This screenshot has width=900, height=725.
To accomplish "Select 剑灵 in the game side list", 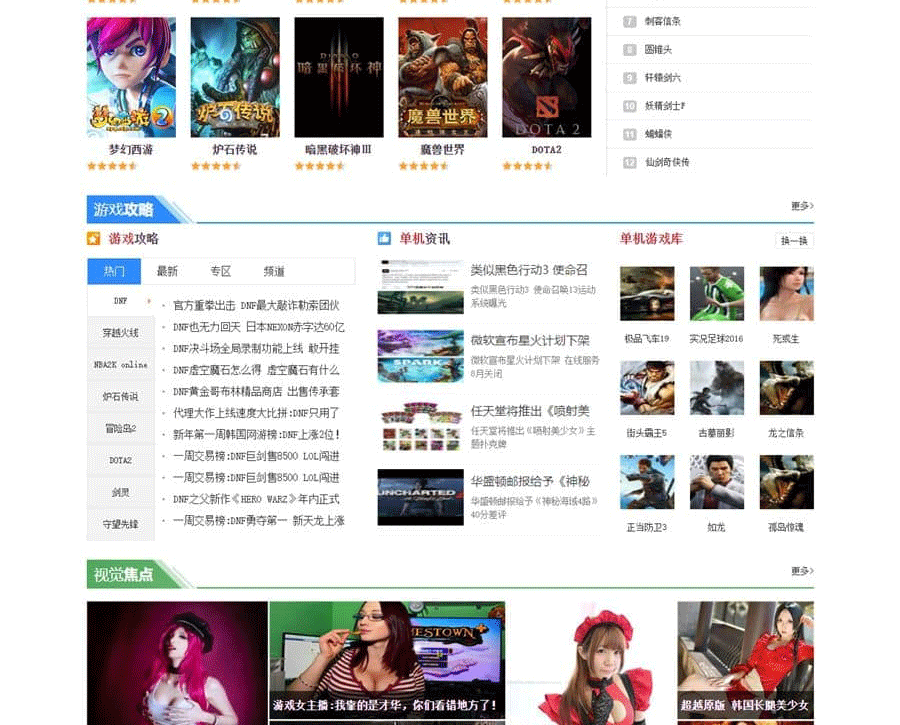I will coord(121,492).
